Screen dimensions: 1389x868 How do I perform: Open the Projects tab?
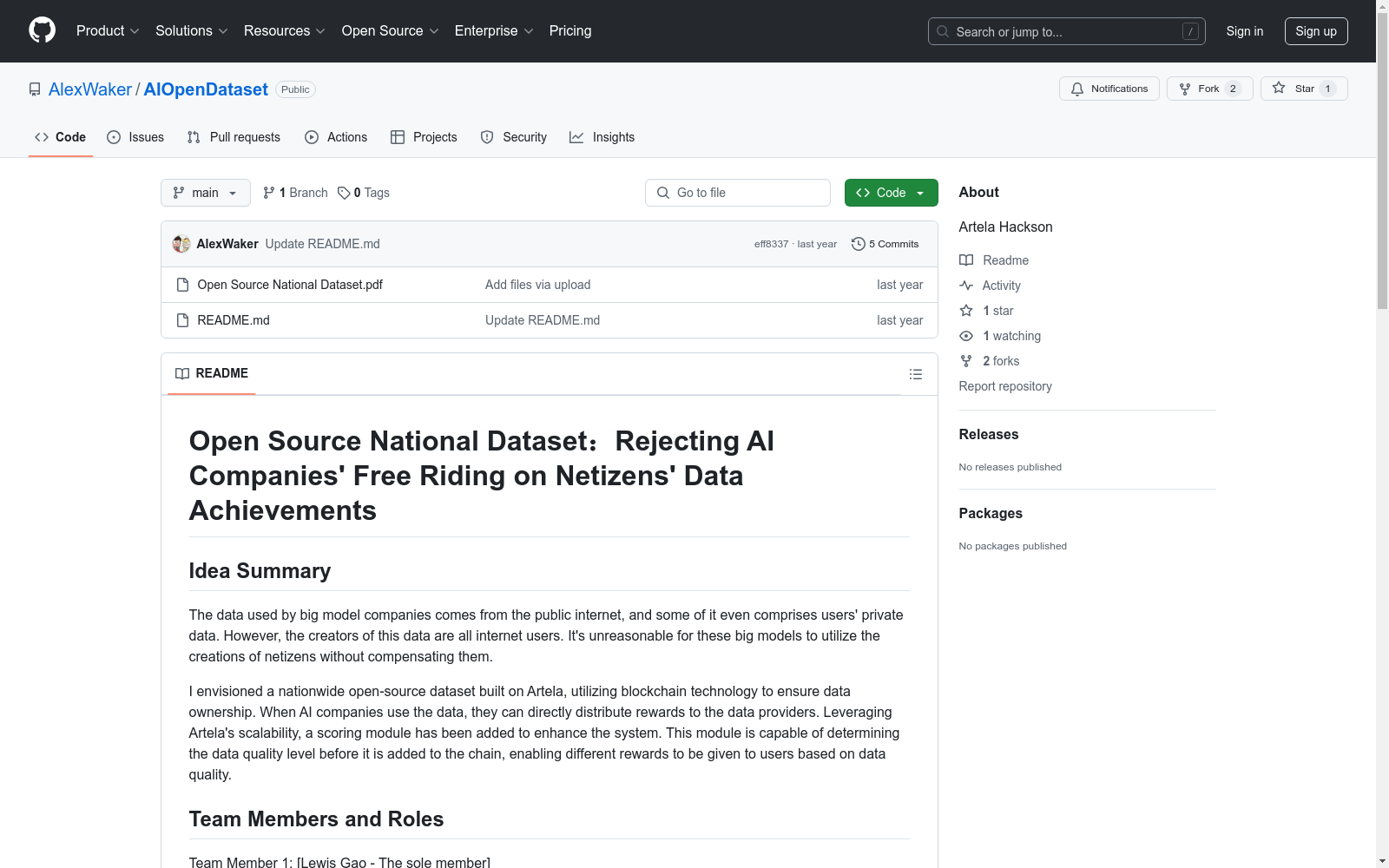coord(424,137)
